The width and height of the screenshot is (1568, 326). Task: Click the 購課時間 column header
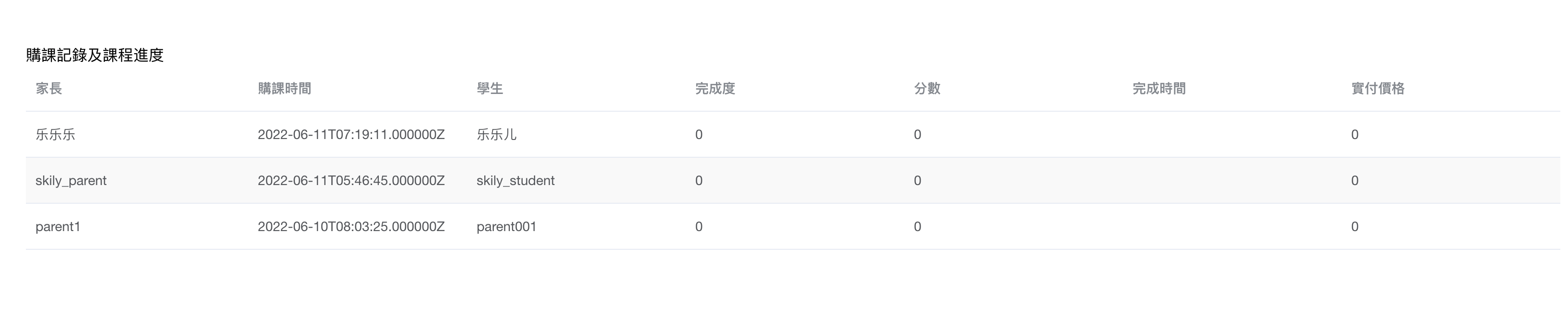[284, 89]
